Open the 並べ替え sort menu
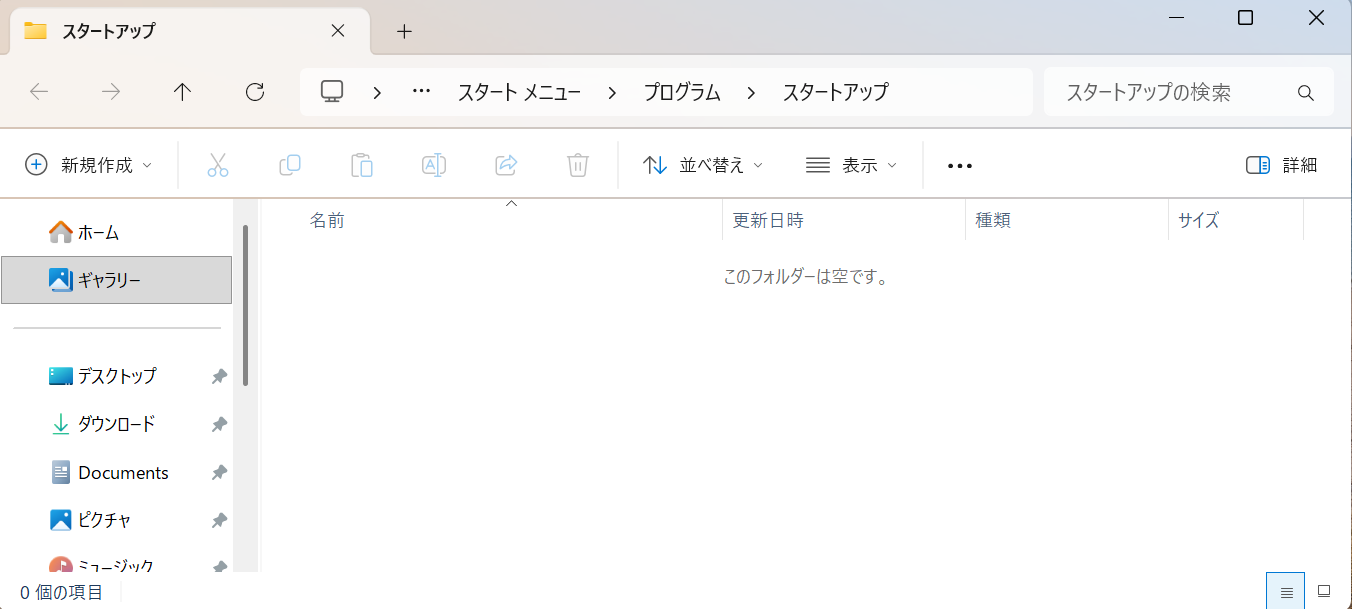 pos(703,165)
